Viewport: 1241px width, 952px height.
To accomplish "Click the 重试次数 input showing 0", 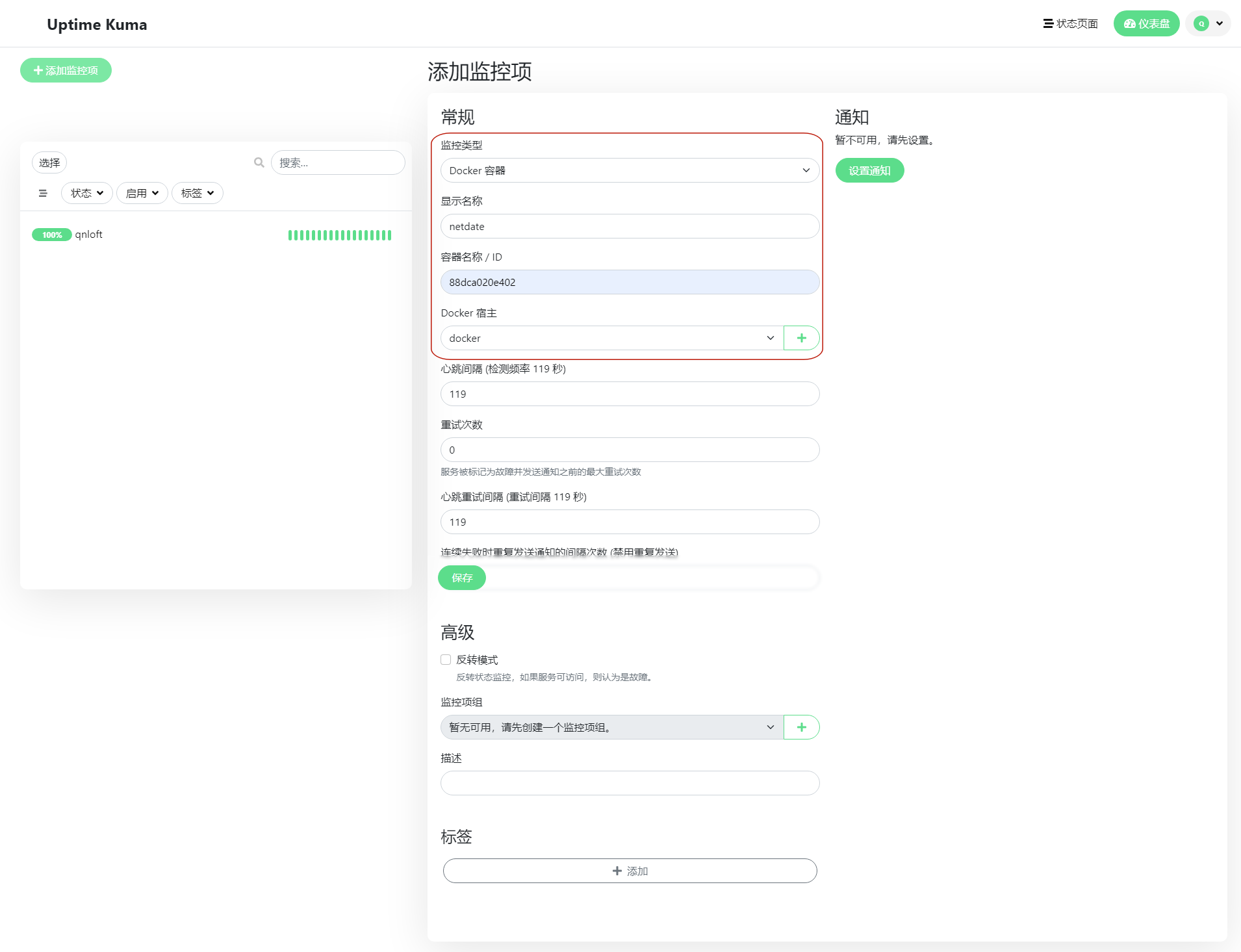I will (630, 450).
